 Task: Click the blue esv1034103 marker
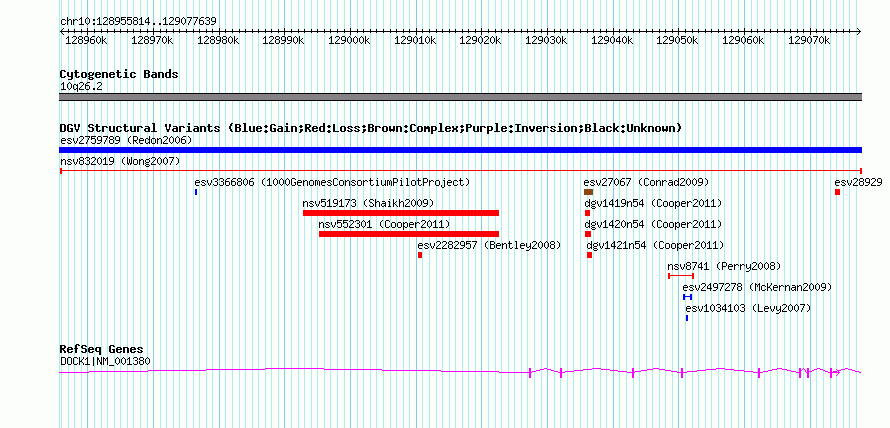click(687, 318)
